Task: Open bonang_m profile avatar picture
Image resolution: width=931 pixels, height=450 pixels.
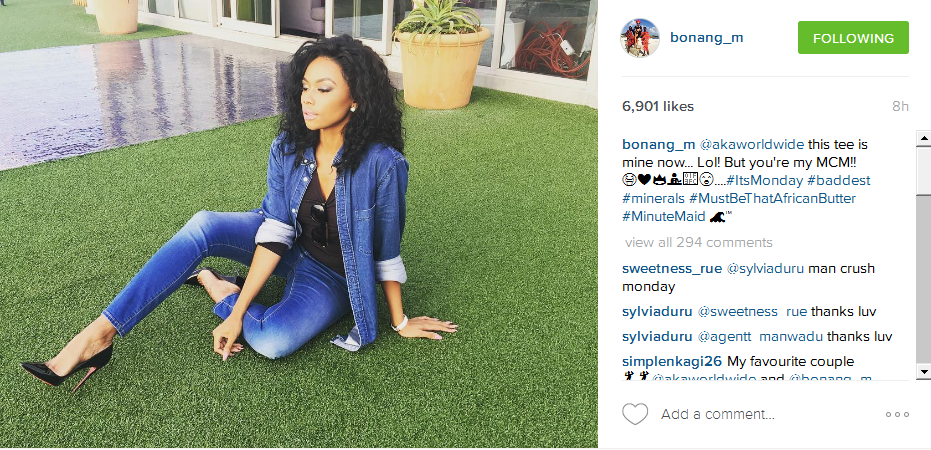Action: [640, 38]
